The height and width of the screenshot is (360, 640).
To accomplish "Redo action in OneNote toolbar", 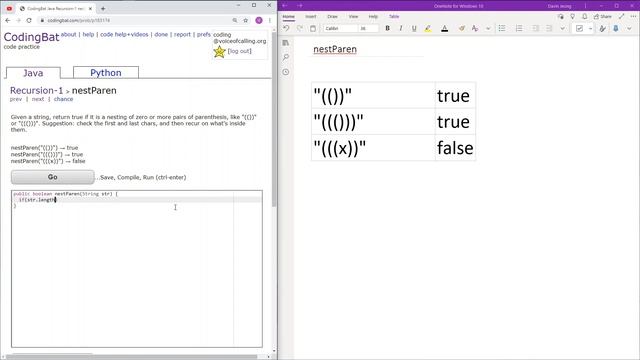I will (x=300, y=29).
